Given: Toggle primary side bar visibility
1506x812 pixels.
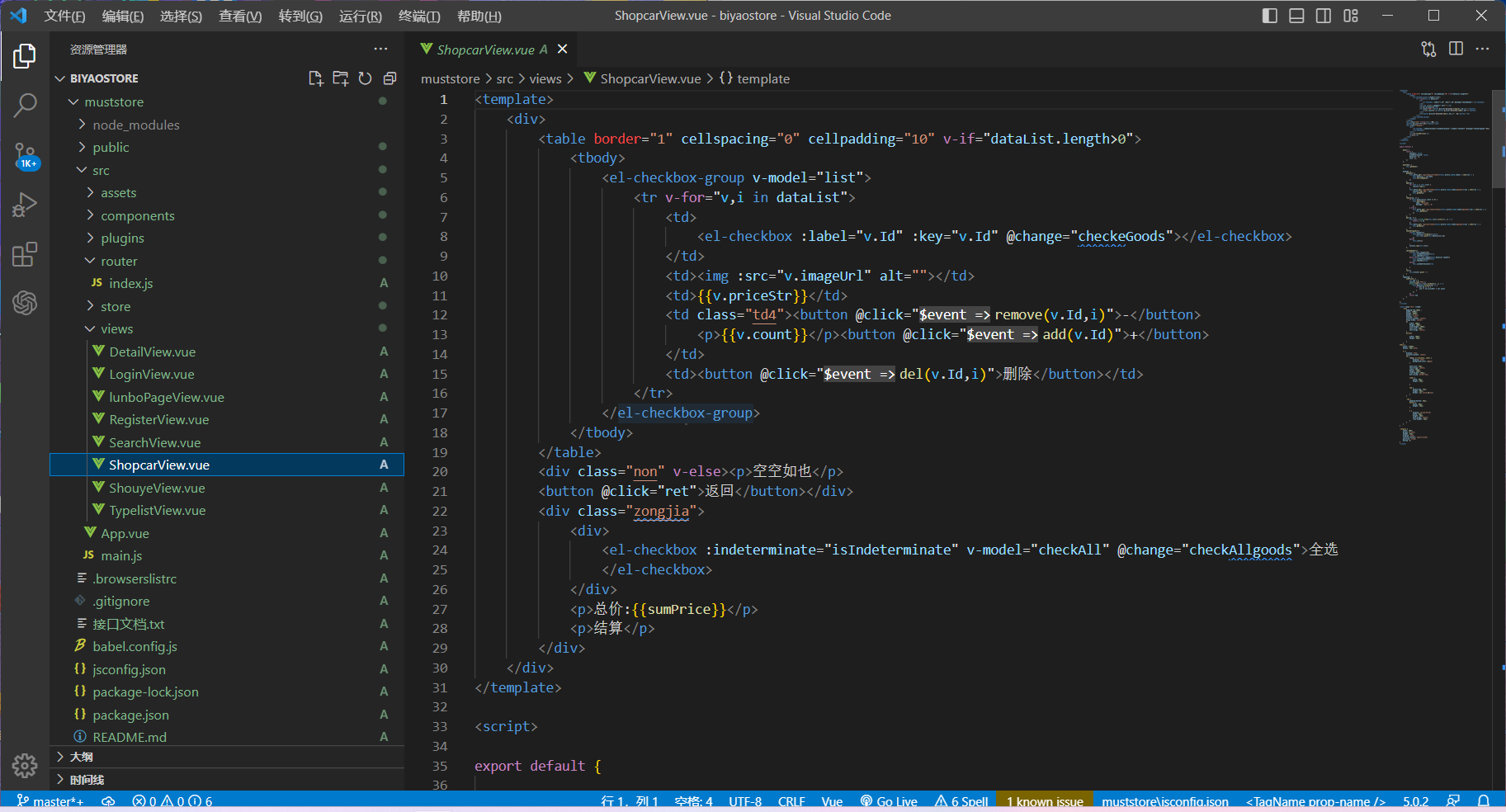Looking at the screenshot, I should pyautogui.click(x=1270, y=16).
